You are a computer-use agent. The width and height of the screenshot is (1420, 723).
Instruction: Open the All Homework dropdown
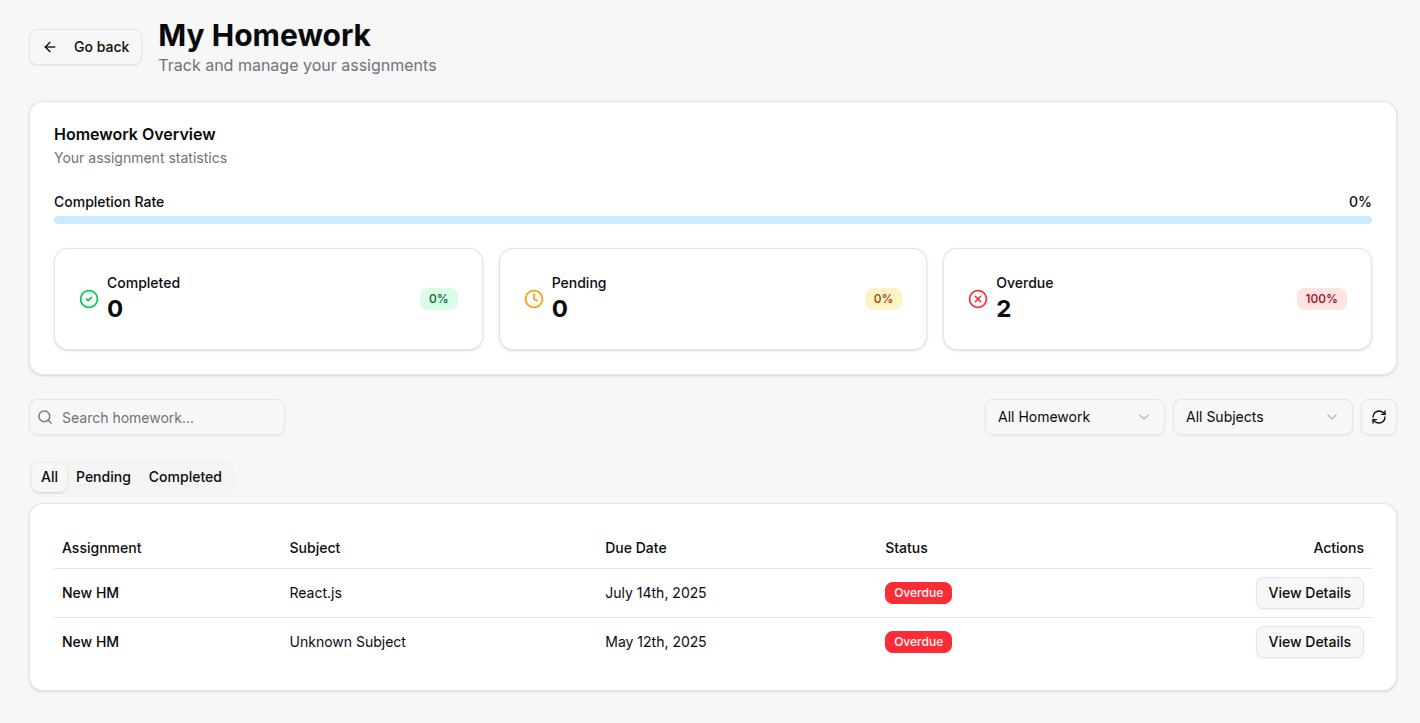pyautogui.click(x=1074, y=417)
